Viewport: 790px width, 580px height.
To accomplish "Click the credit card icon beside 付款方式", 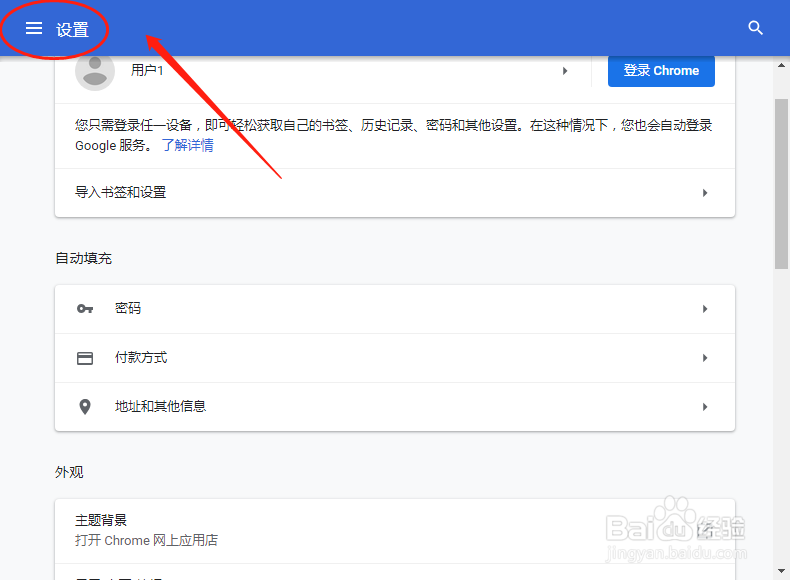I will coord(85,358).
